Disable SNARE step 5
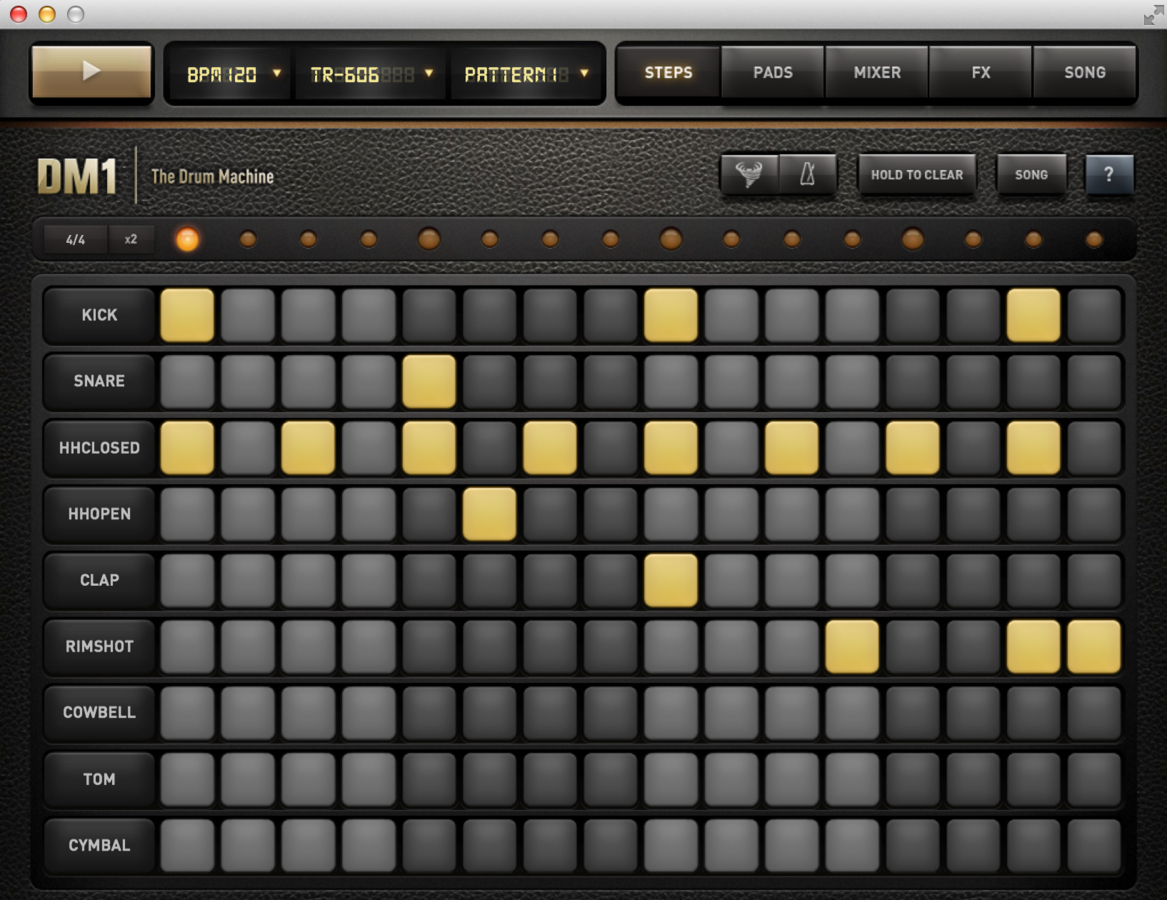Screen dimensions: 1167x900 (x=429, y=381)
